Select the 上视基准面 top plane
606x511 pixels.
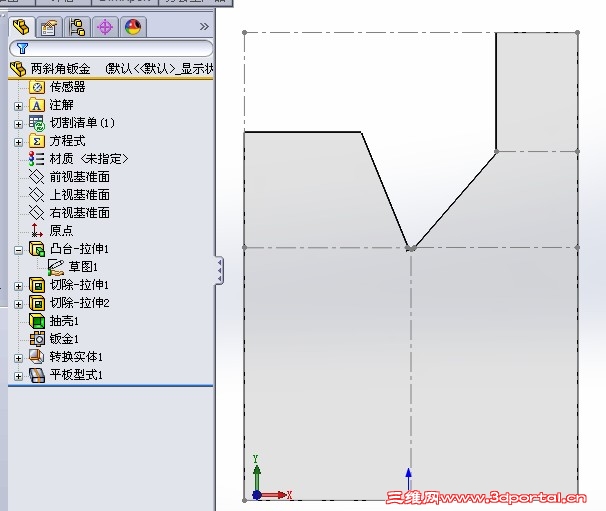(80, 195)
